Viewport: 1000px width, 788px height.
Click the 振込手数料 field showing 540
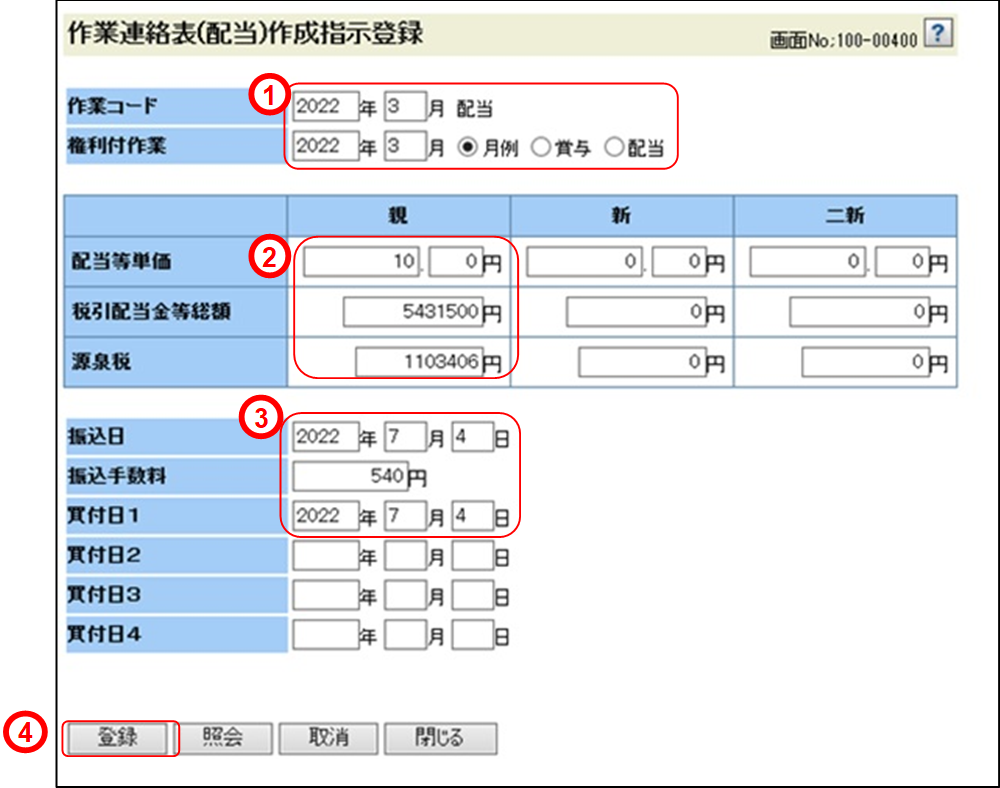click(x=350, y=475)
